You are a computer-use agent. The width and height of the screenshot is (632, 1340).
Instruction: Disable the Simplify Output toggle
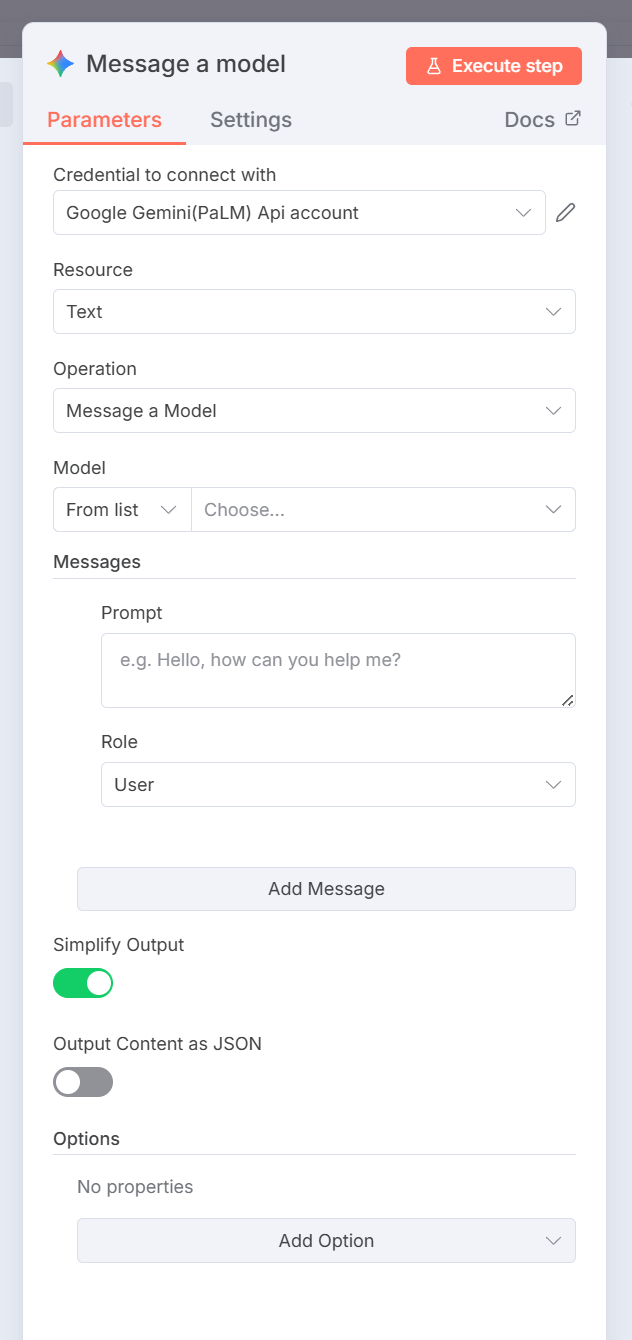[x=83, y=983]
